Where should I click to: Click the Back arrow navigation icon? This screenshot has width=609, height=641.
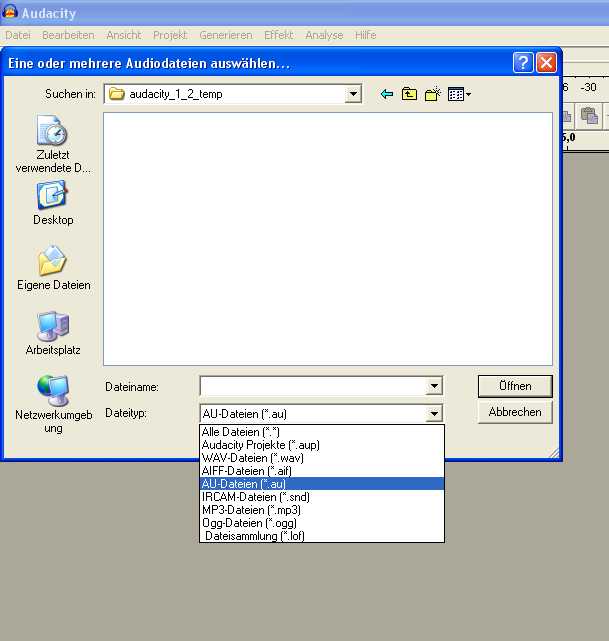pos(386,94)
